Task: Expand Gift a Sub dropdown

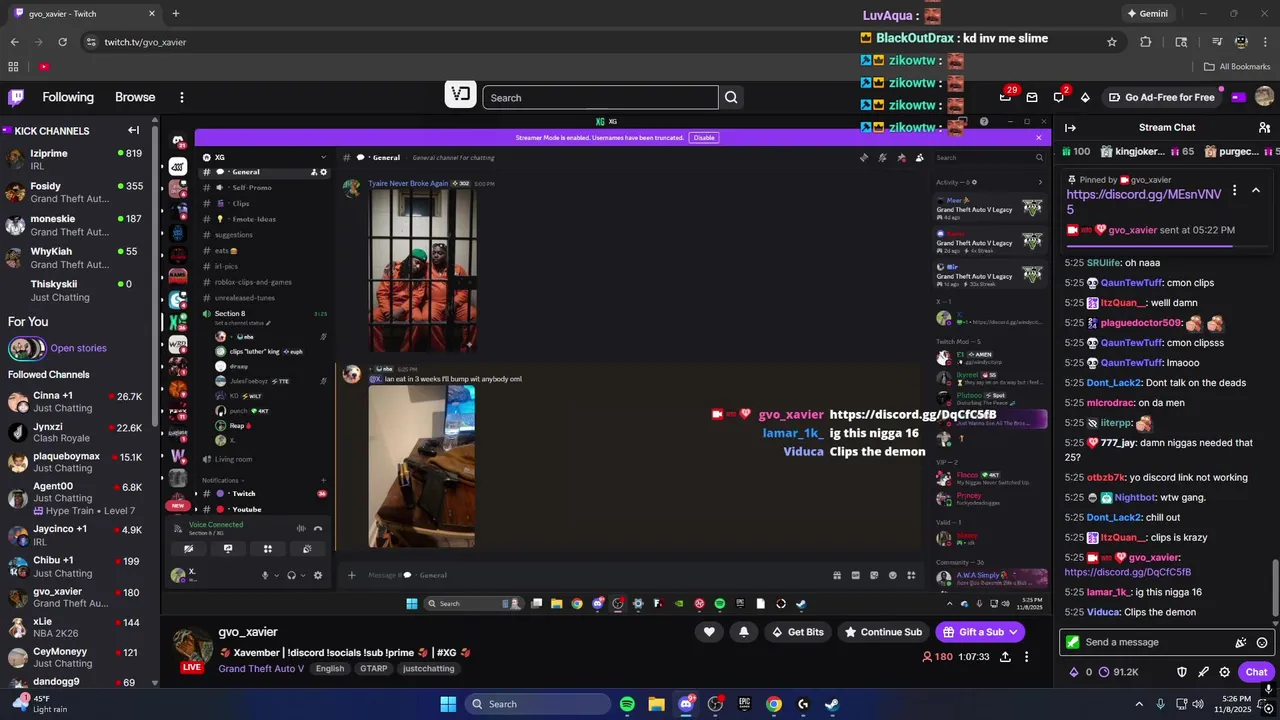Action: pos(1013,632)
